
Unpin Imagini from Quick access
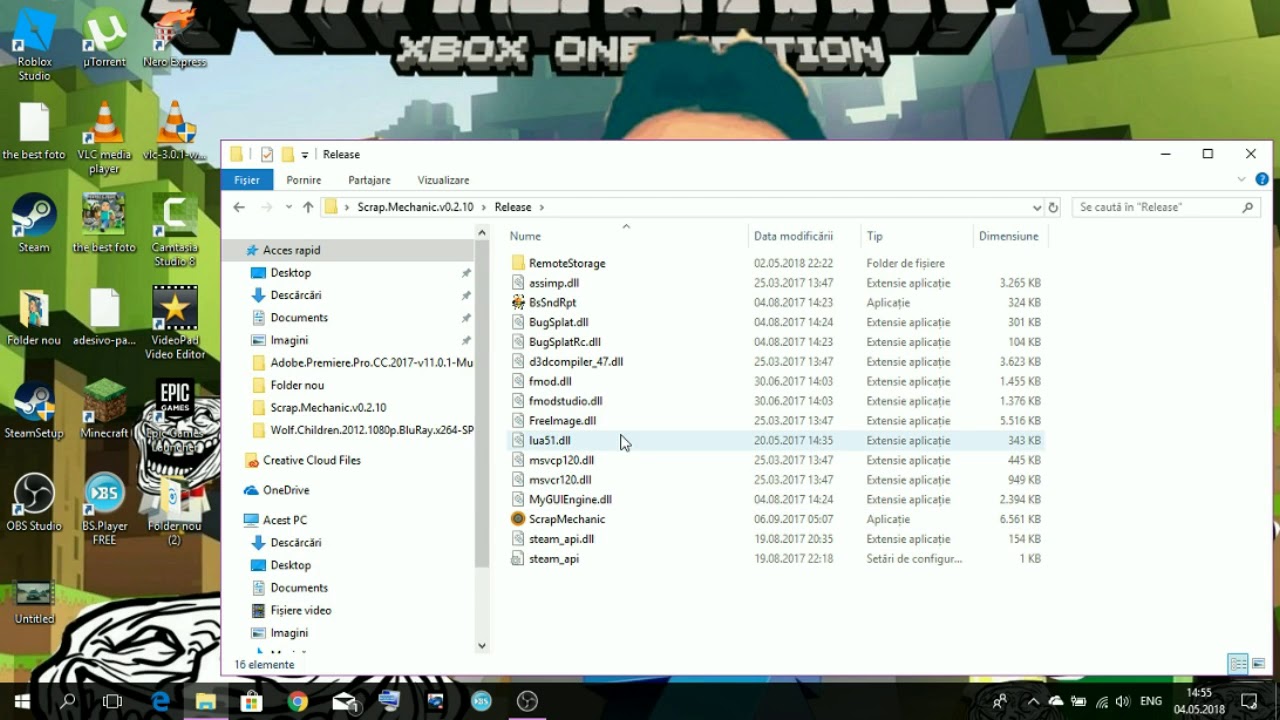point(466,340)
